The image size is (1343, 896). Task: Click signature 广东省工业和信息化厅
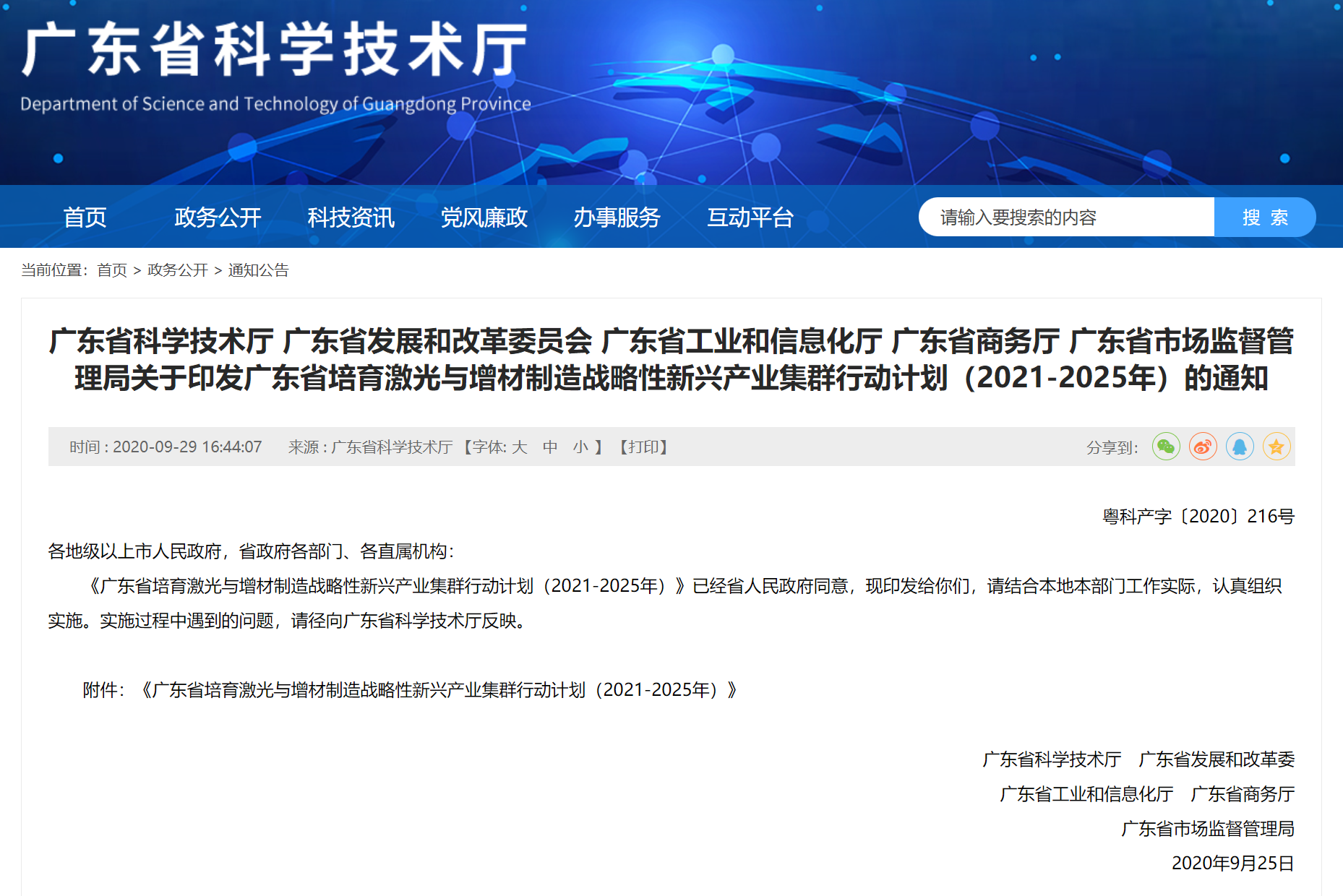pyautogui.click(x=1086, y=794)
